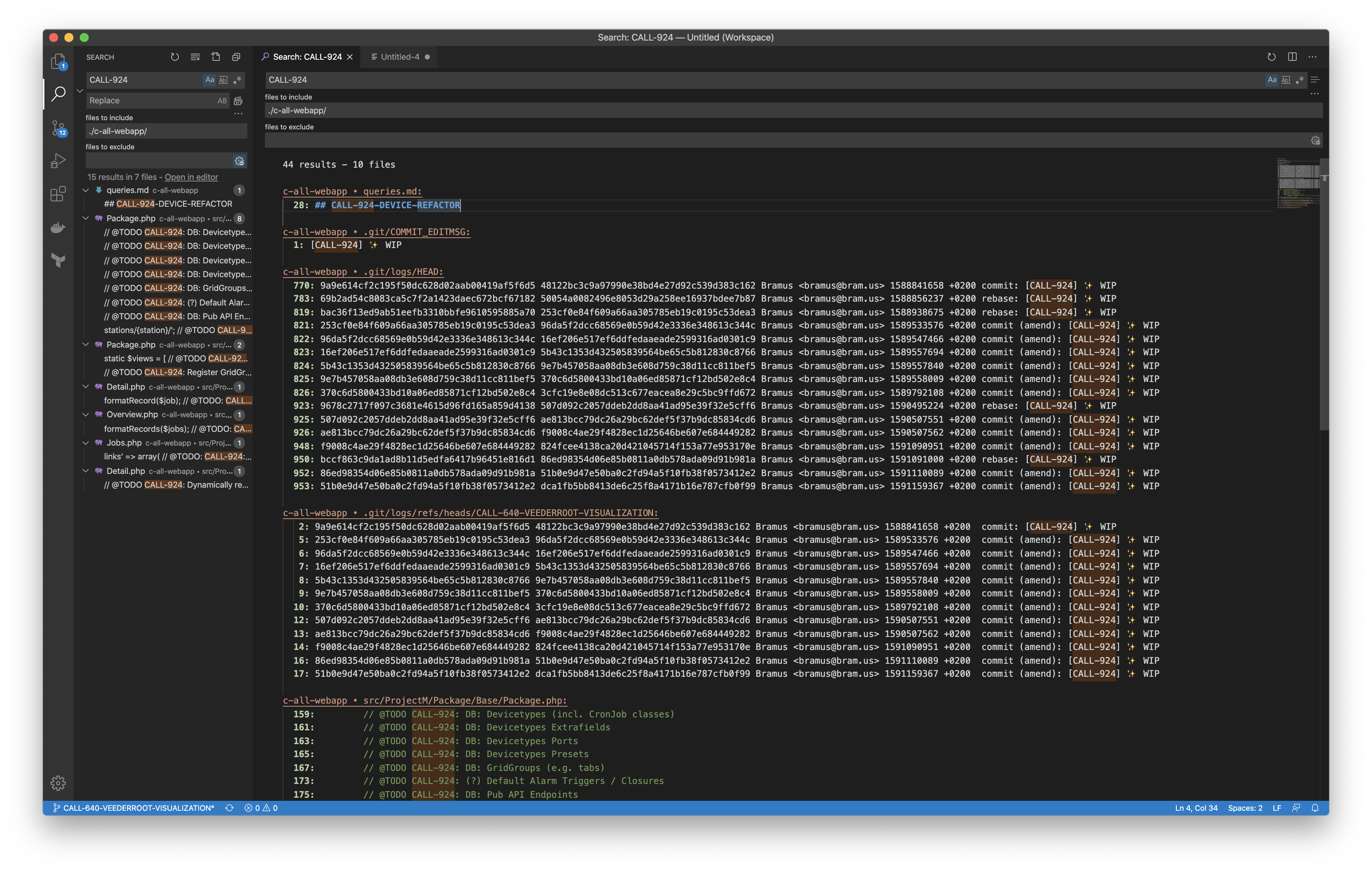1372x872 pixels.
Task: Clear search results in sidebar
Action: click(x=196, y=57)
